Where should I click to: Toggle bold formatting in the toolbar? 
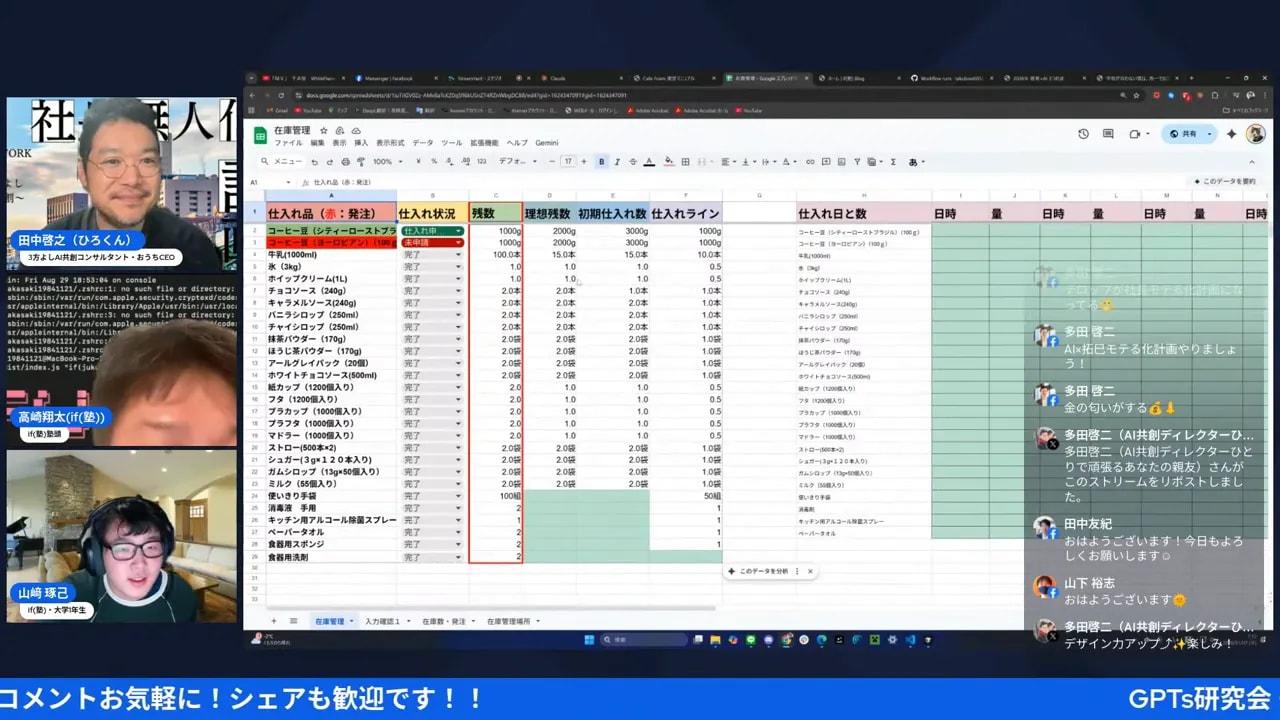(x=603, y=161)
